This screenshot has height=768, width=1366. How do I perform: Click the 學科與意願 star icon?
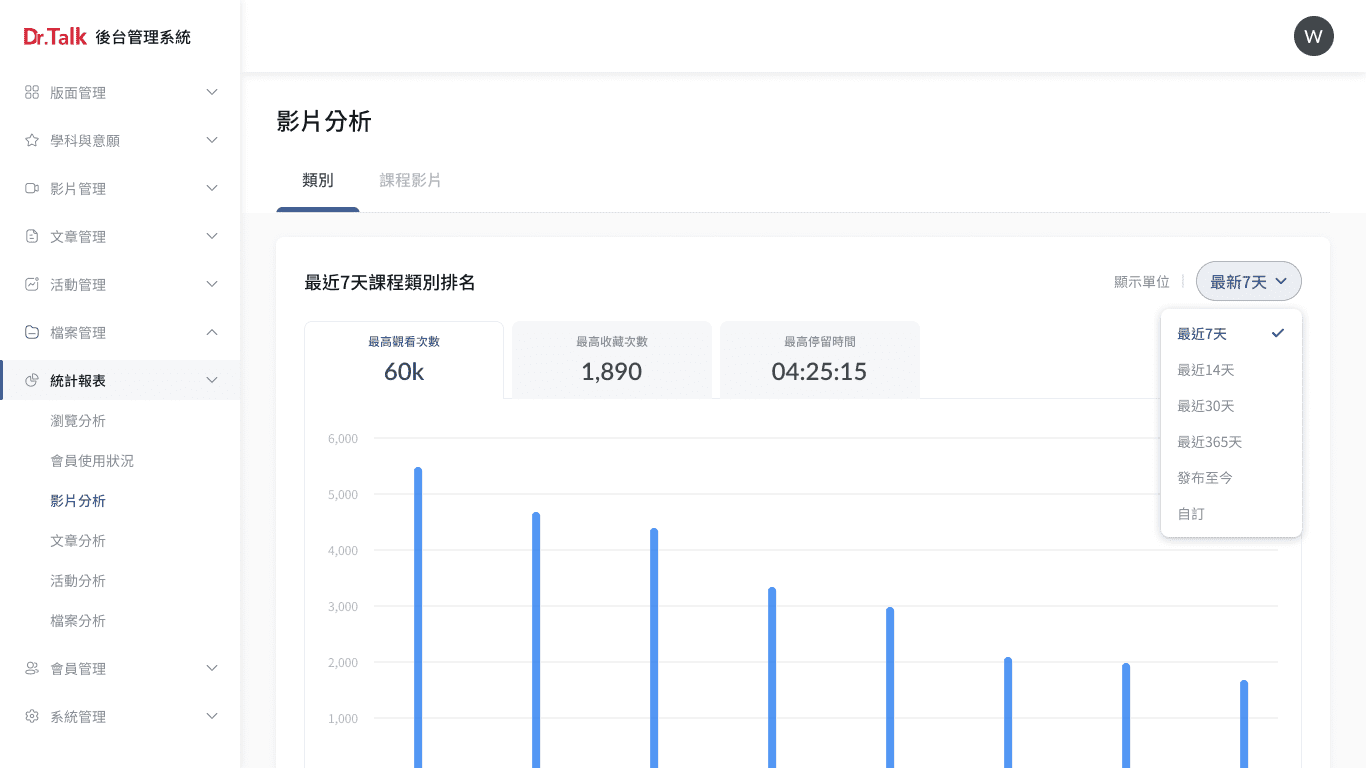pyautogui.click(x=32, y=140)
